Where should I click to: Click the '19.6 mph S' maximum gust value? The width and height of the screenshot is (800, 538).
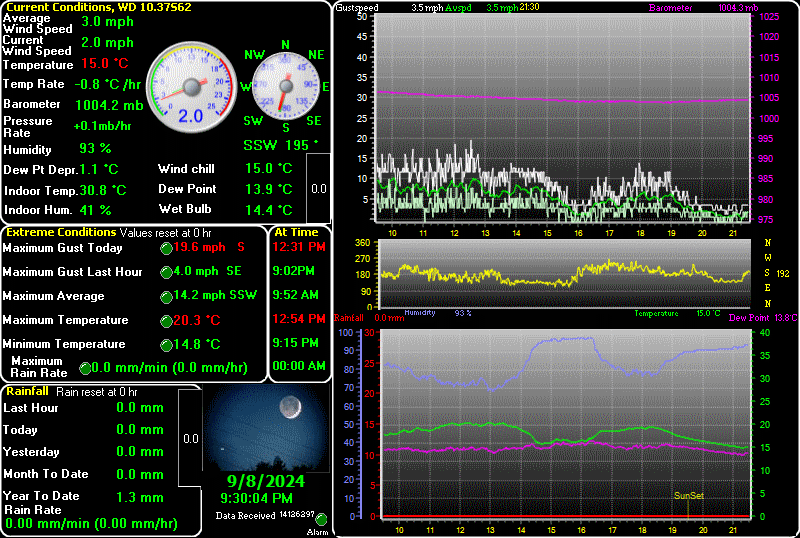[209, 247]
